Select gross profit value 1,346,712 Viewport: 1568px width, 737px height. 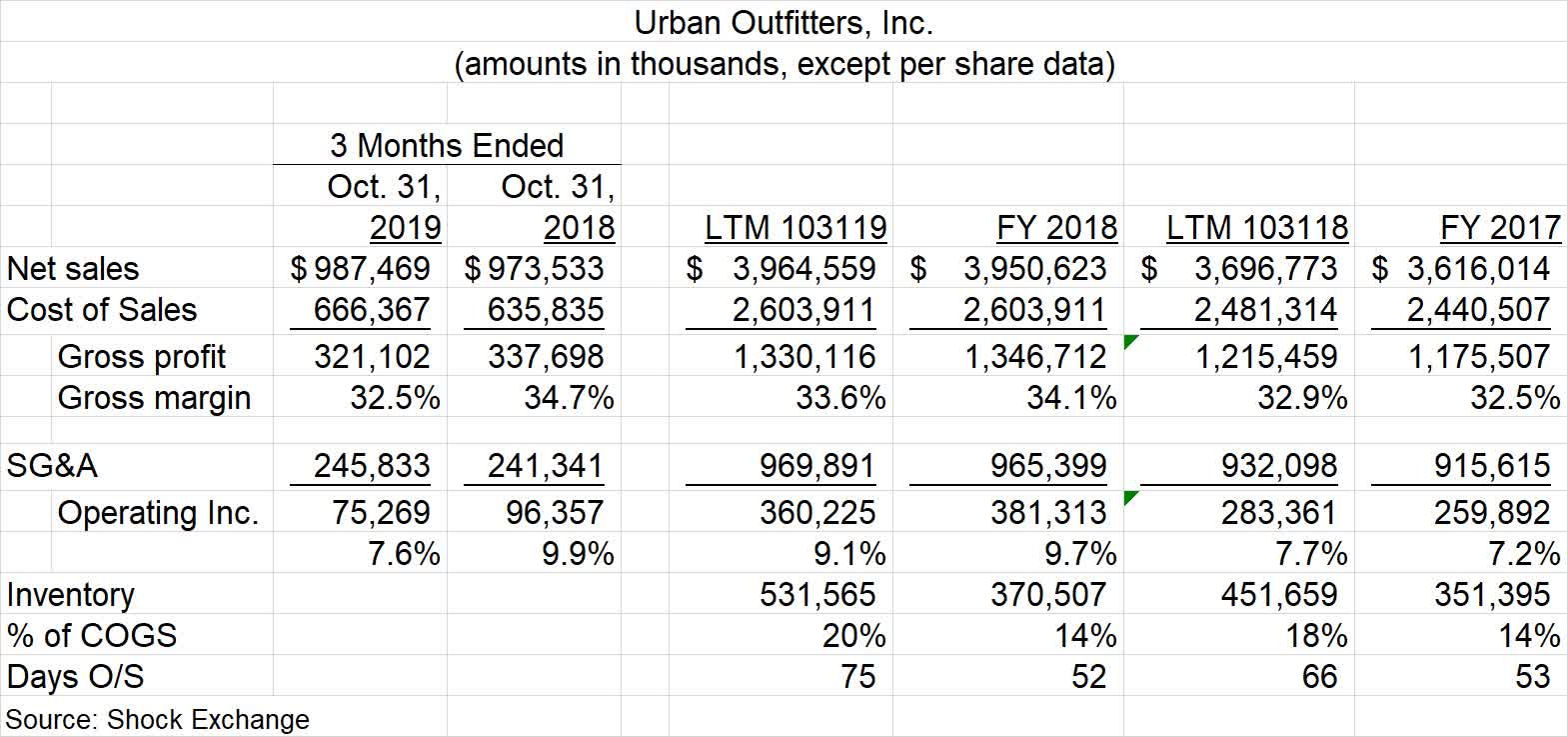pyautogui.click(x=1035, y=357)
